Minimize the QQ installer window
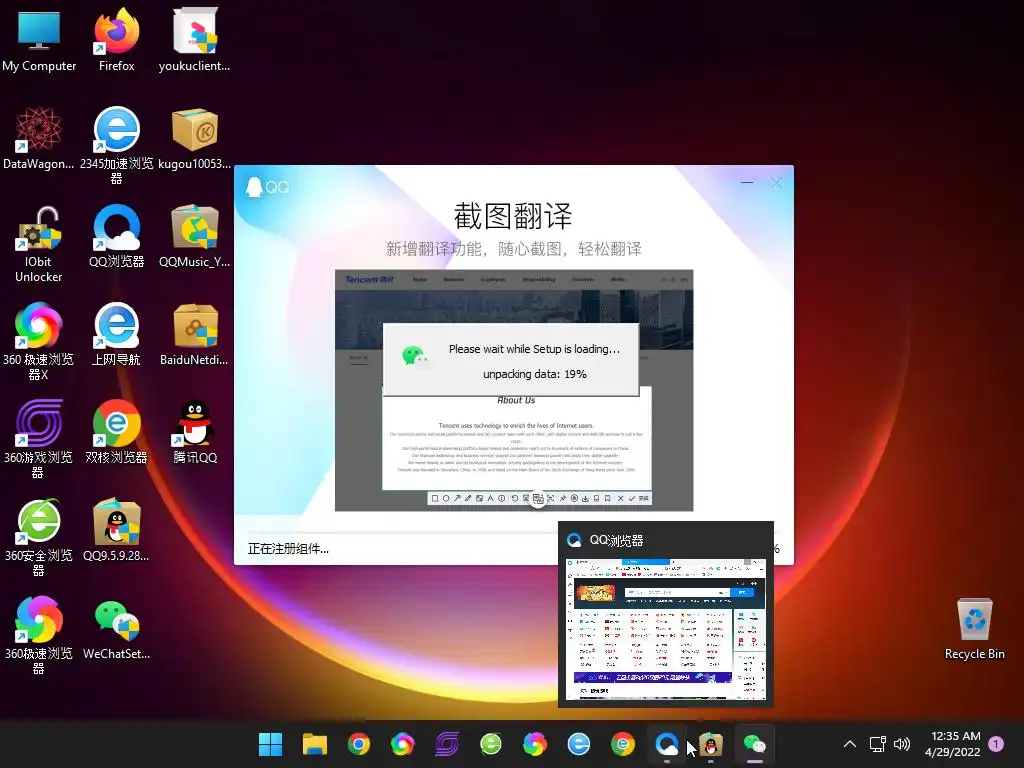Image resolution: width=1024 pixels, height=768 pixels. 747,183
